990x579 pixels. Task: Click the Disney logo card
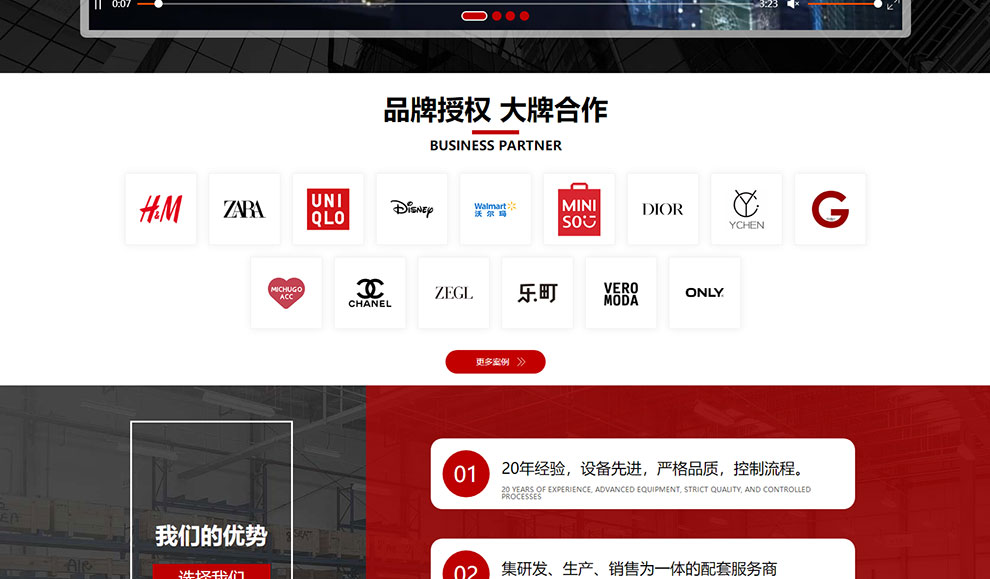(412, 209)
